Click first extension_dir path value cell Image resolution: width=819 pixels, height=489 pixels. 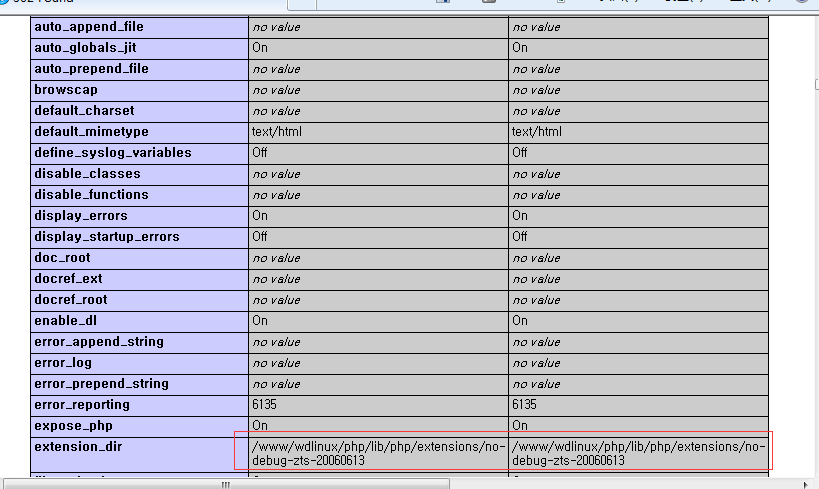click(378, 453)
